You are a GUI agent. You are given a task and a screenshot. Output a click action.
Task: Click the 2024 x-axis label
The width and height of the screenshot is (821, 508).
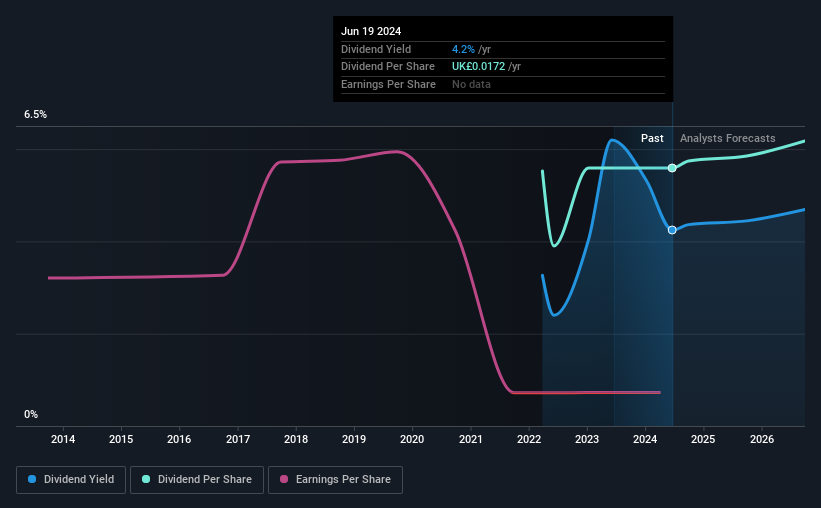645,439
